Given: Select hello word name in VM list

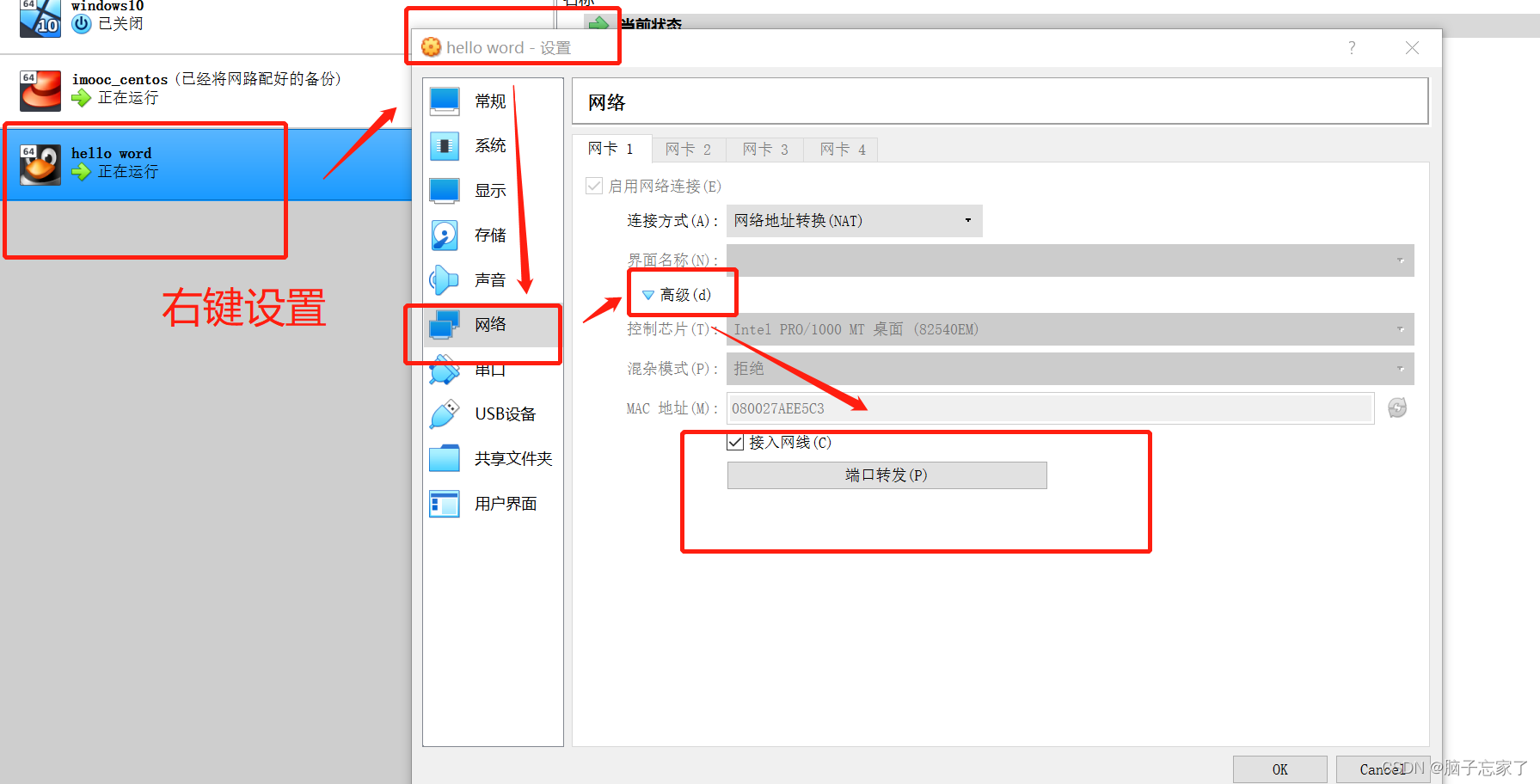Looking at the screenshot, I should point(111,153).
